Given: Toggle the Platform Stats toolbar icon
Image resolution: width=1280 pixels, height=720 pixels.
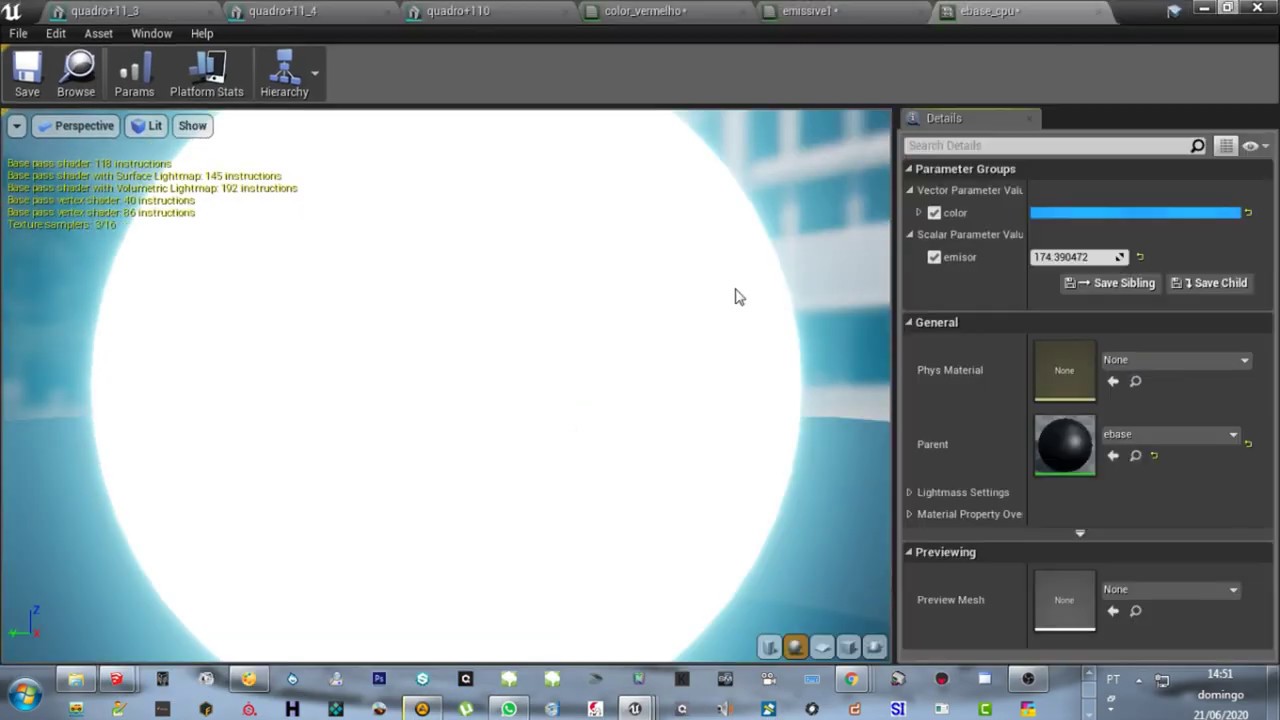Looking at the screenshot, I should click(x=207, y=74).
